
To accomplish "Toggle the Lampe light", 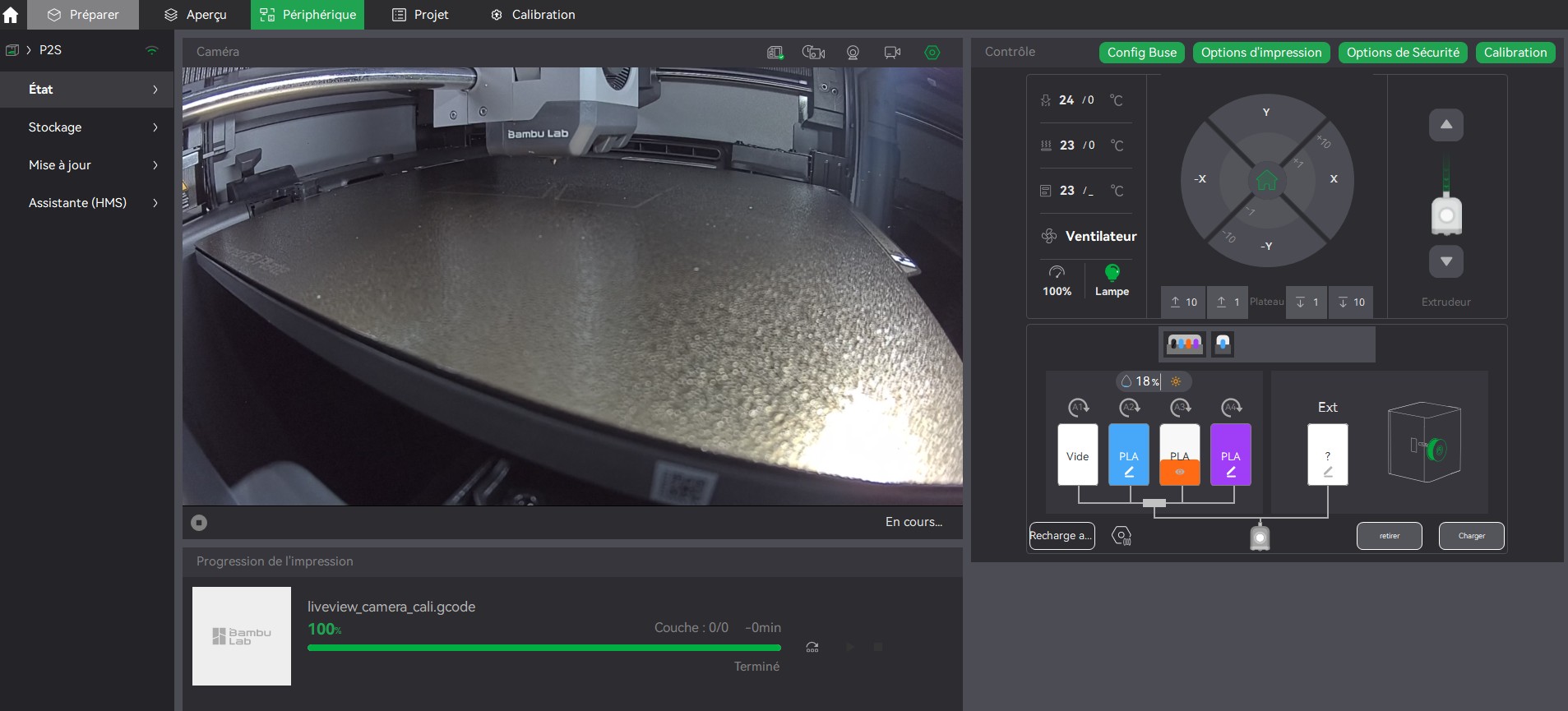I will [x=1112, y=279].
